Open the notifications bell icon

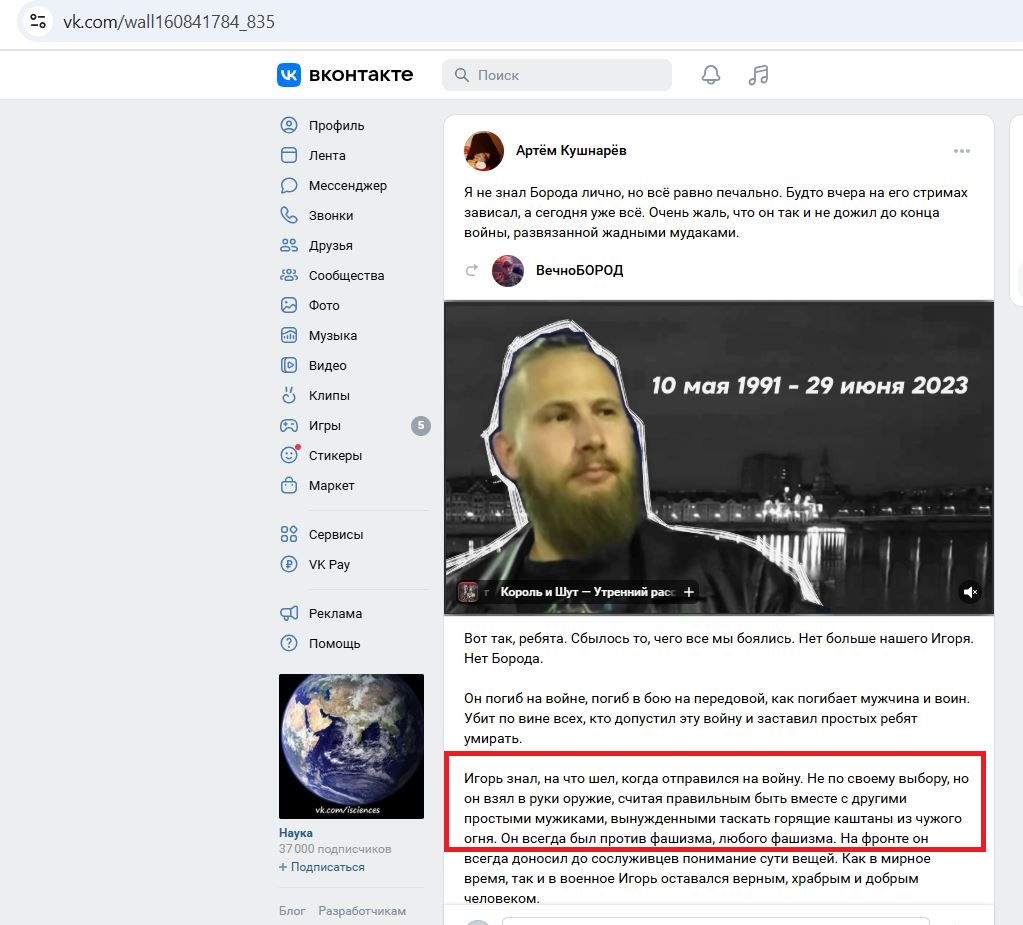click(x=710, y=75)
